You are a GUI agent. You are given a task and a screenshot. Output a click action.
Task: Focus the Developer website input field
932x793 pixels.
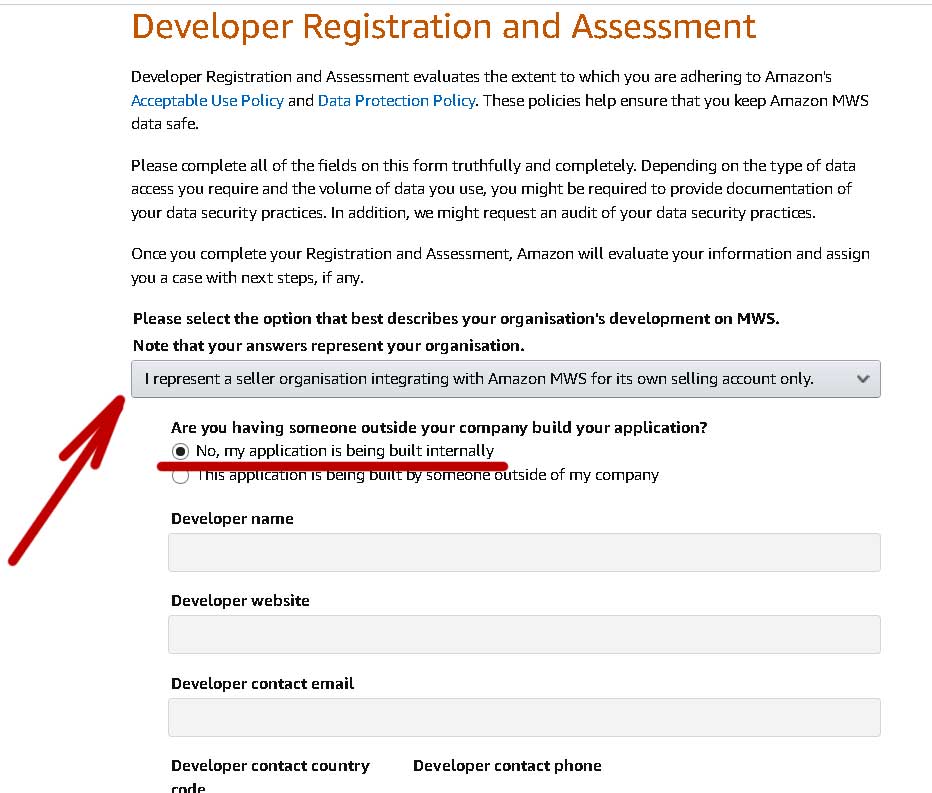524,634
